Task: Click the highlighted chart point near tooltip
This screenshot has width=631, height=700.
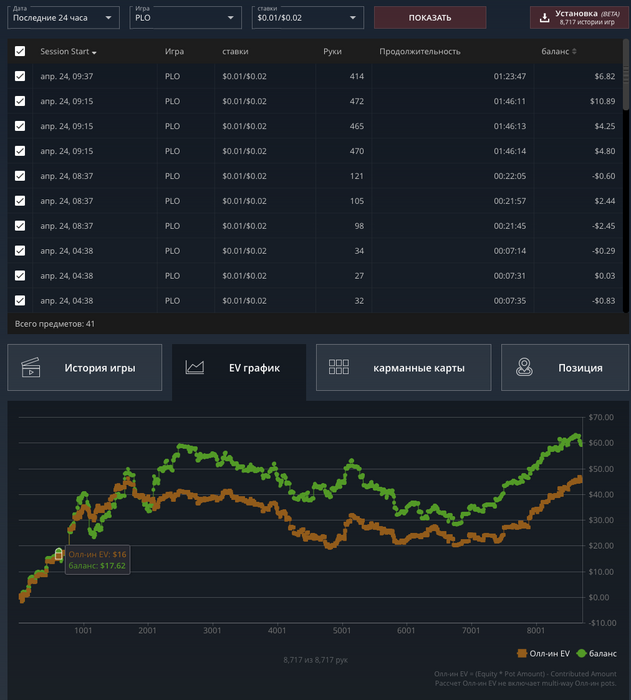Action: [x=59, y=554]
